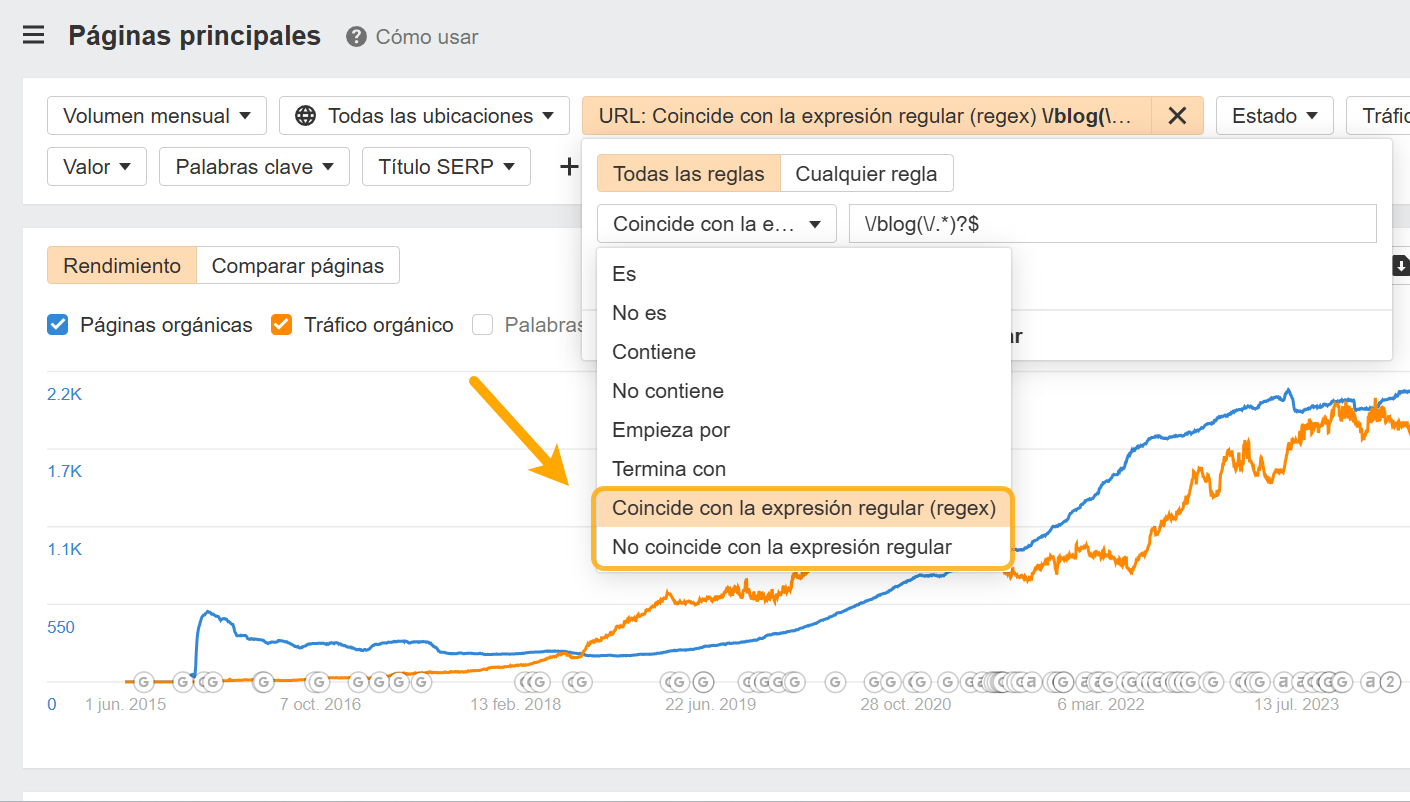Open the hamburger navigation menu
Viewport: 1410px width, 802px height.
point(33,34)
